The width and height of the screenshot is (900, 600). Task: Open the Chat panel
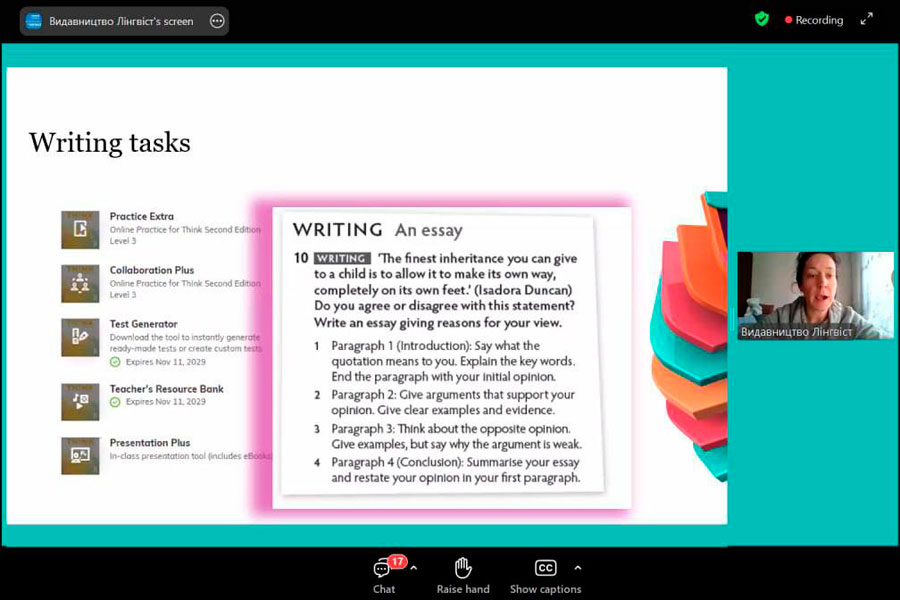tap(383, 575)
